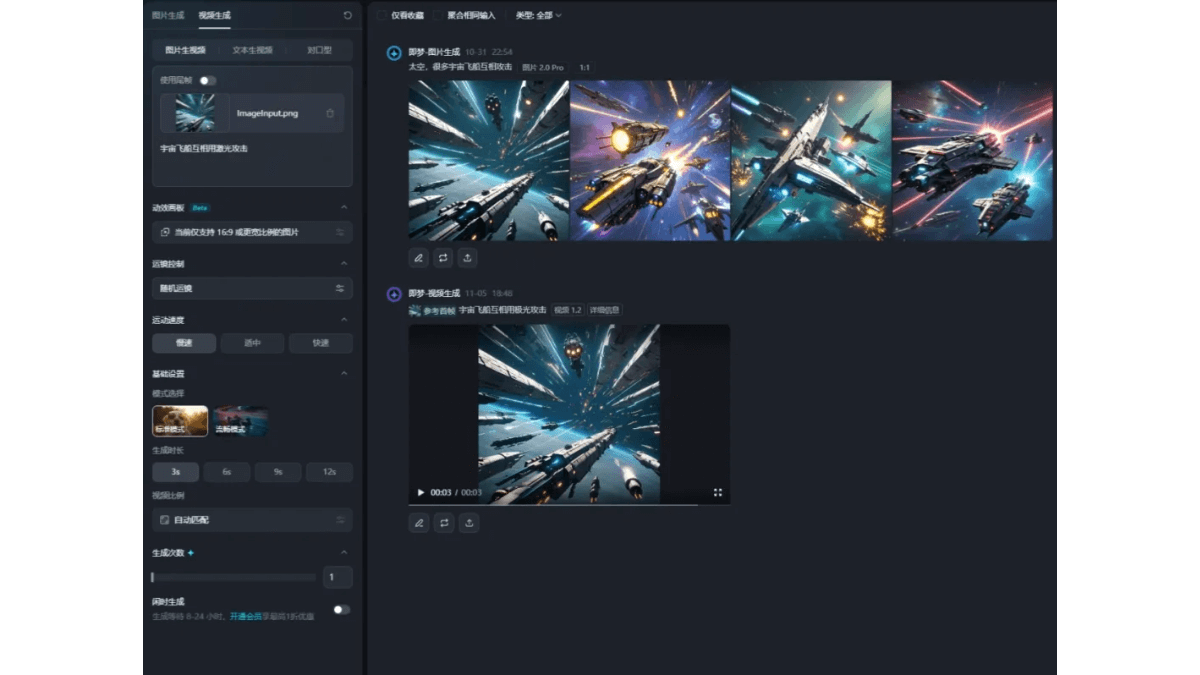
Task: Click the 视频 1.2 model tag
Action: [568, 310]
